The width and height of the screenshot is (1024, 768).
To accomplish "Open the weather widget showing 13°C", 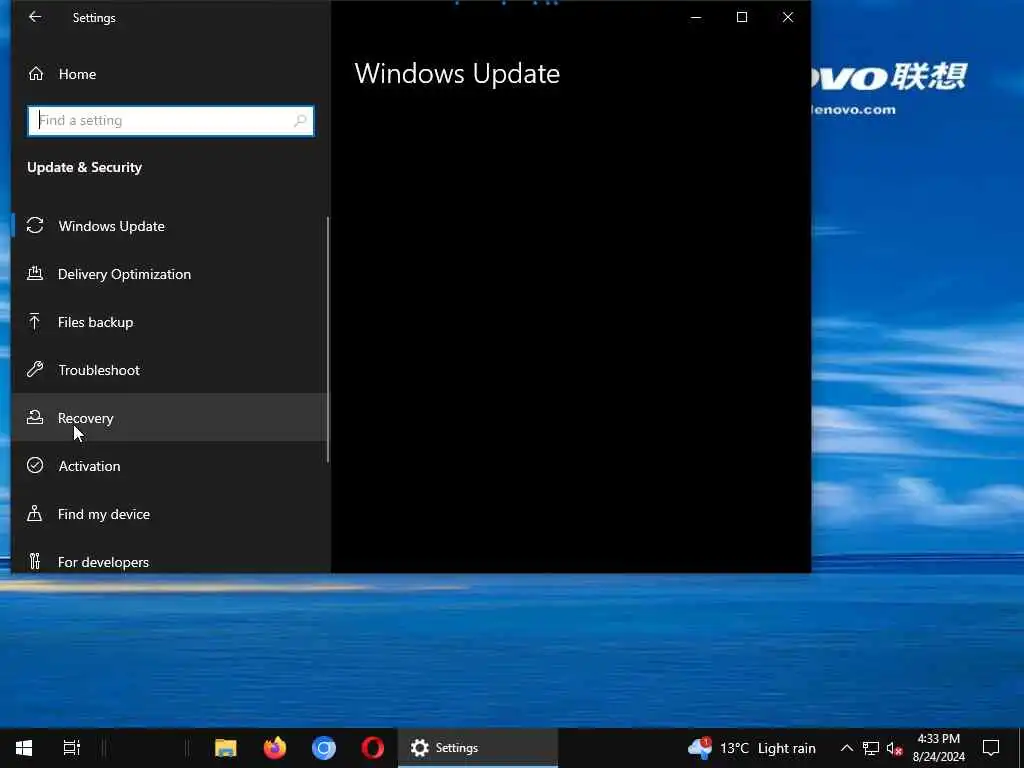I will [752, 748].
